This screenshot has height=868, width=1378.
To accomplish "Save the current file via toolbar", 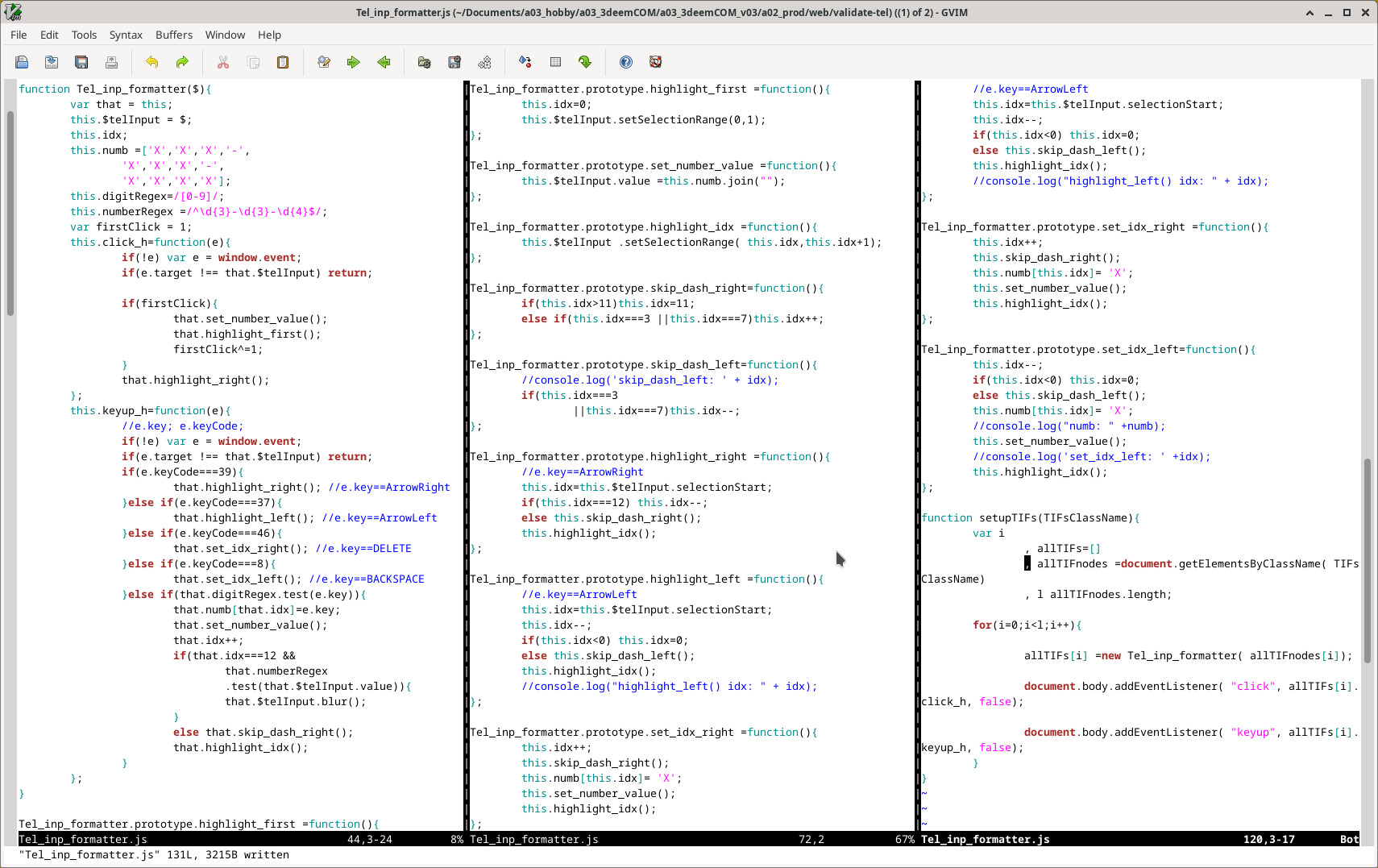I will [x=52, y=62].
